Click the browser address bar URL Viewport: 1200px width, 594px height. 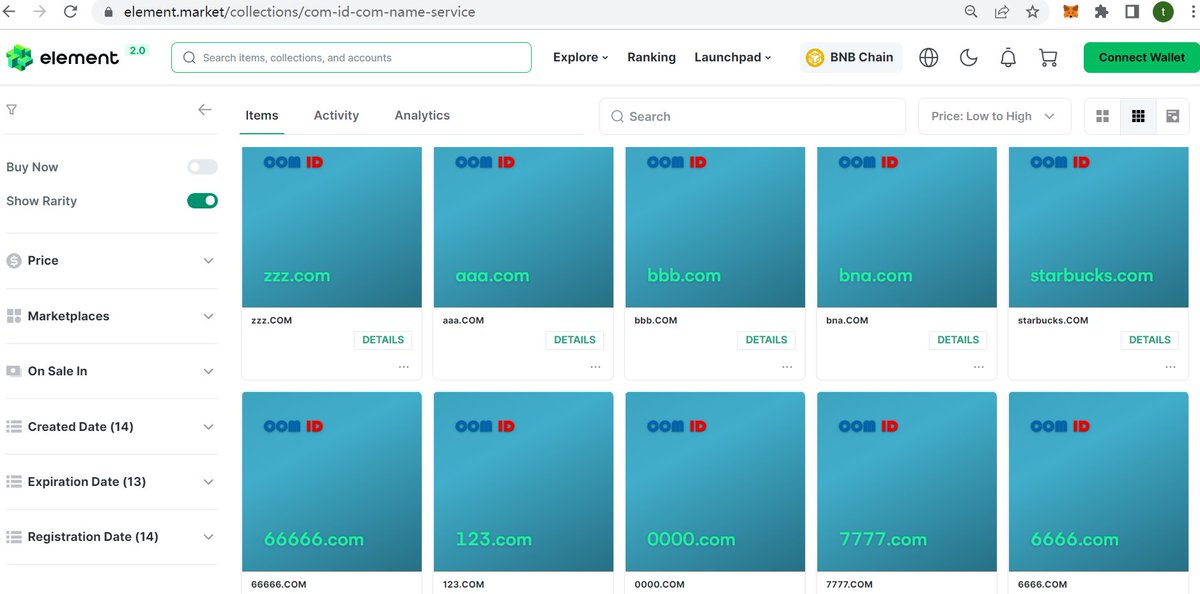click(x=300, y=12)
